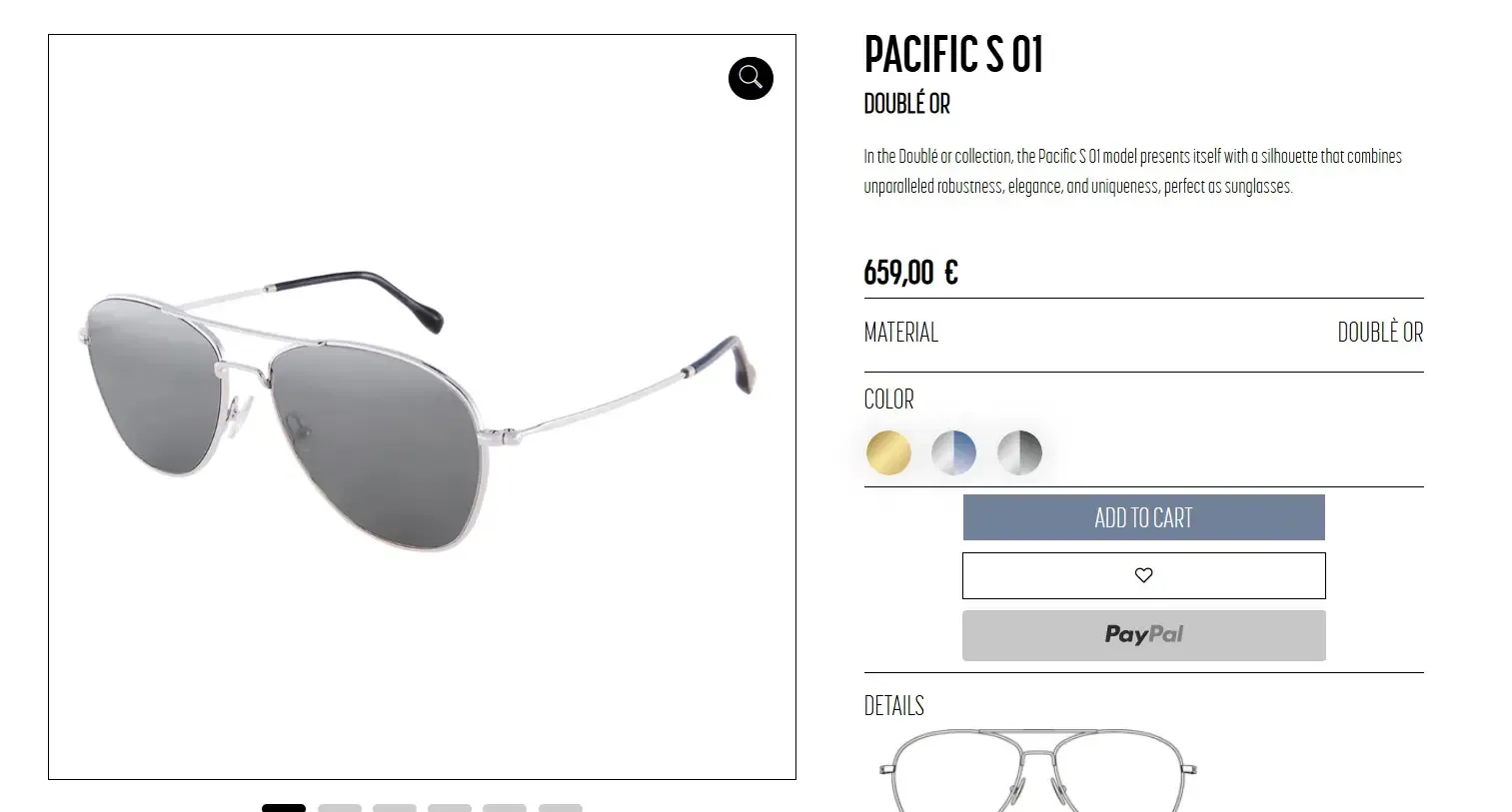Pay with the PayPal button

[x=1143, y=635]
